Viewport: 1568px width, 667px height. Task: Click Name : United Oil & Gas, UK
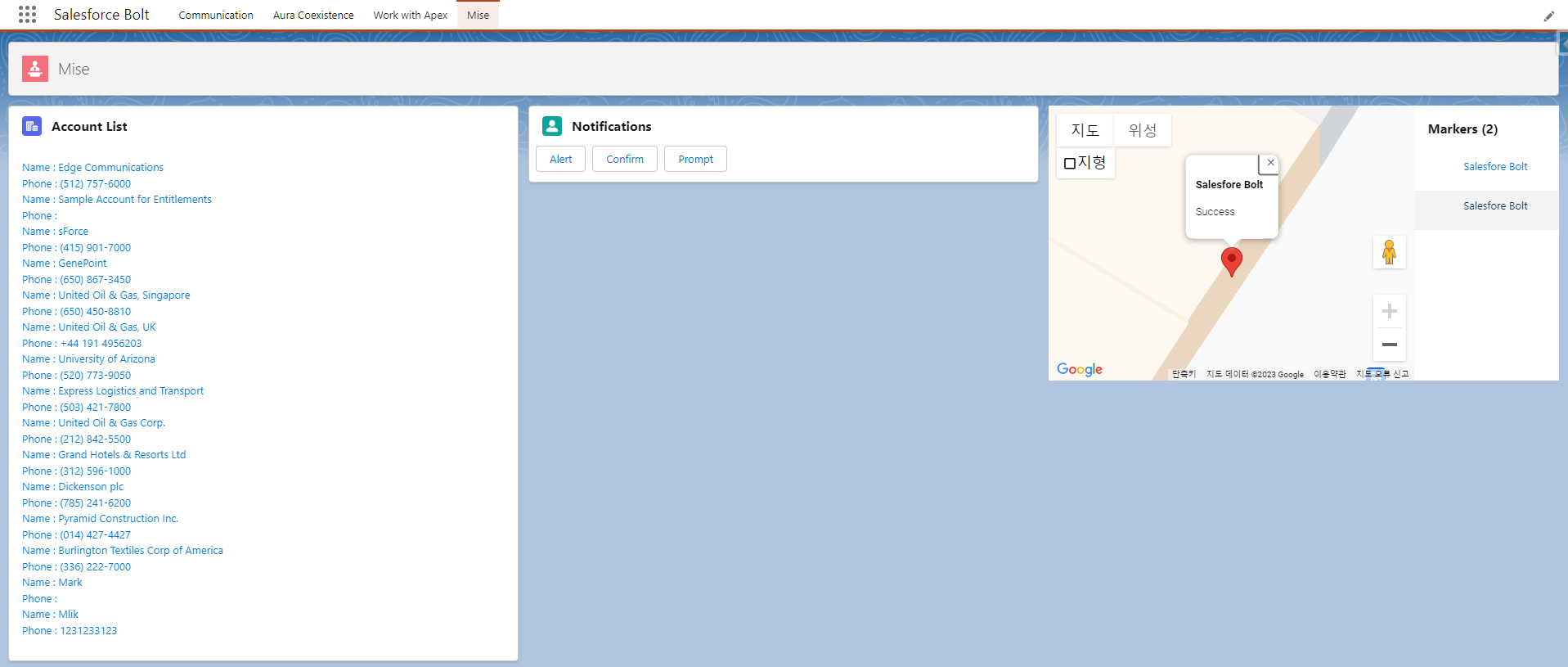89,327
